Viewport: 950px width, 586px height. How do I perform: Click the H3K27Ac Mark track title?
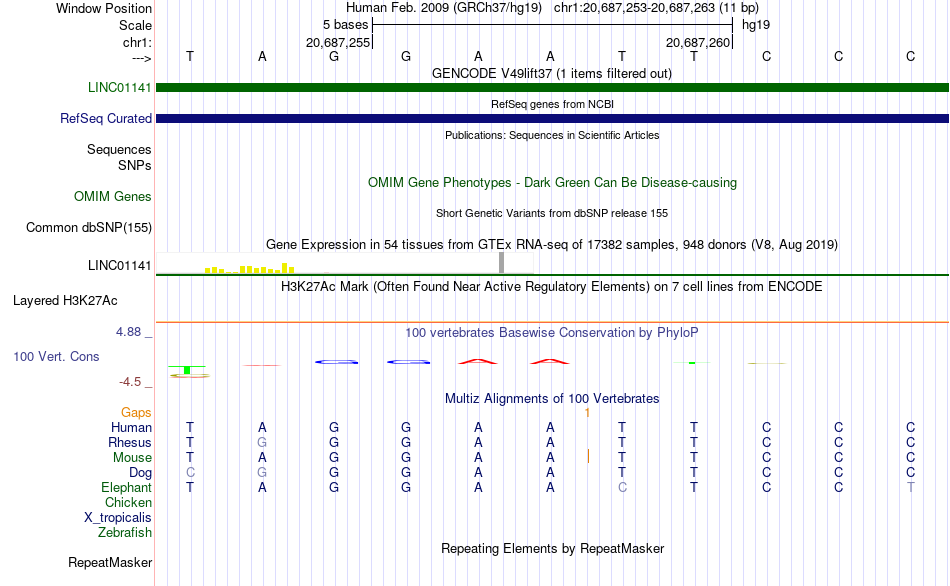(552, 286)
